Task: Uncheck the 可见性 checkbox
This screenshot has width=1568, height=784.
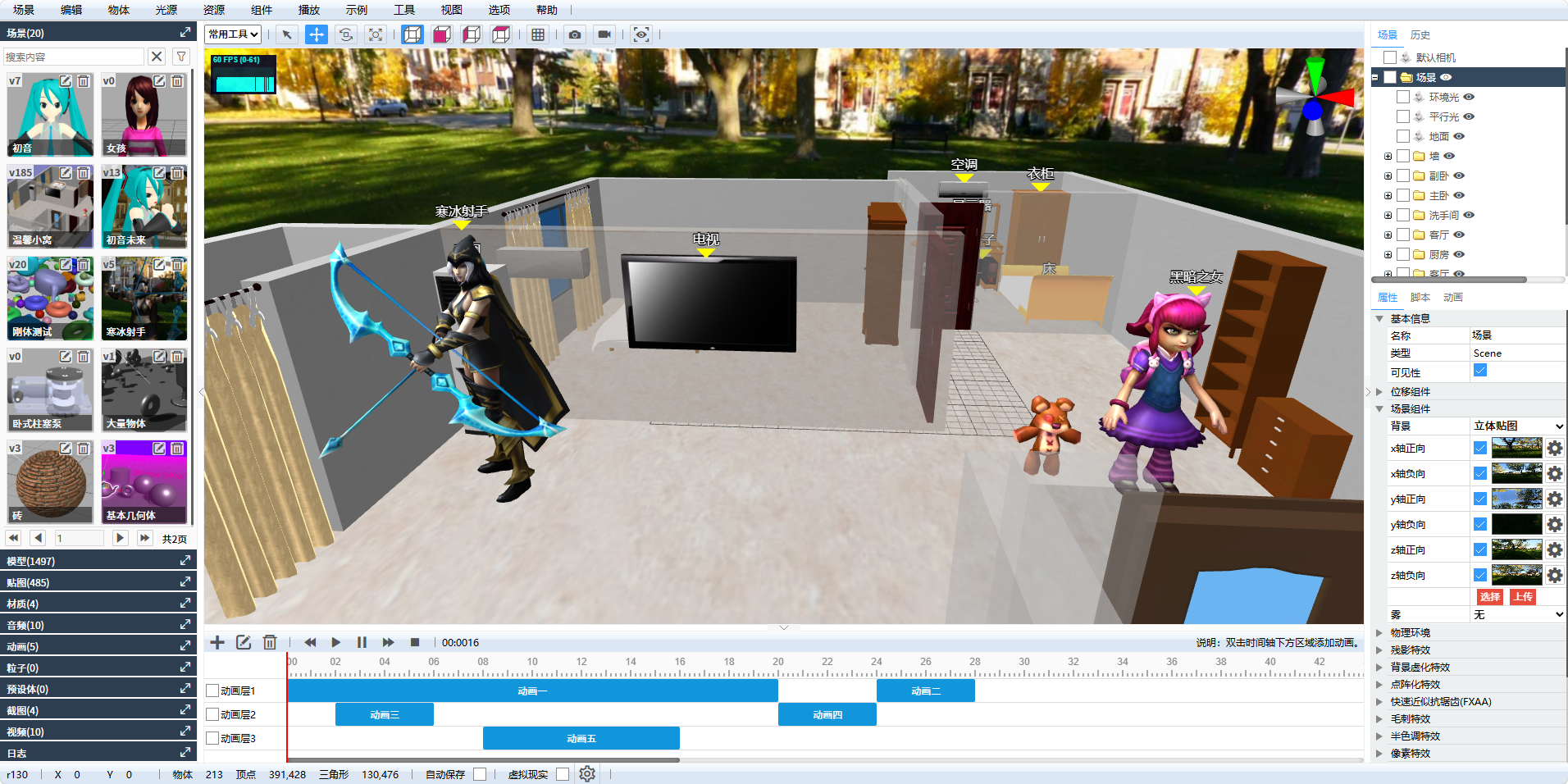Action: (x=1480, y=371)
